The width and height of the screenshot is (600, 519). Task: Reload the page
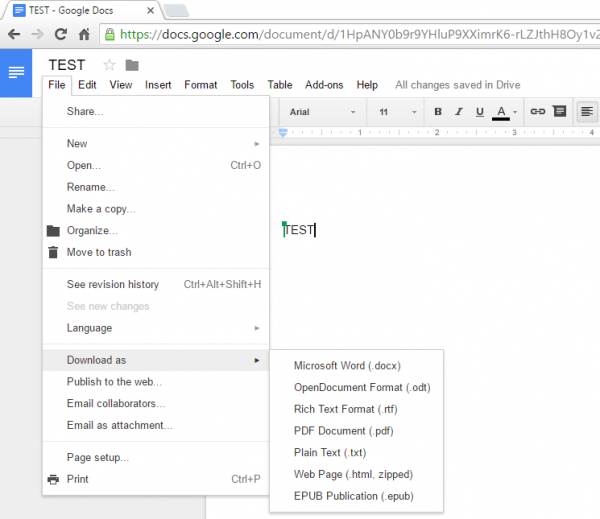61,34
